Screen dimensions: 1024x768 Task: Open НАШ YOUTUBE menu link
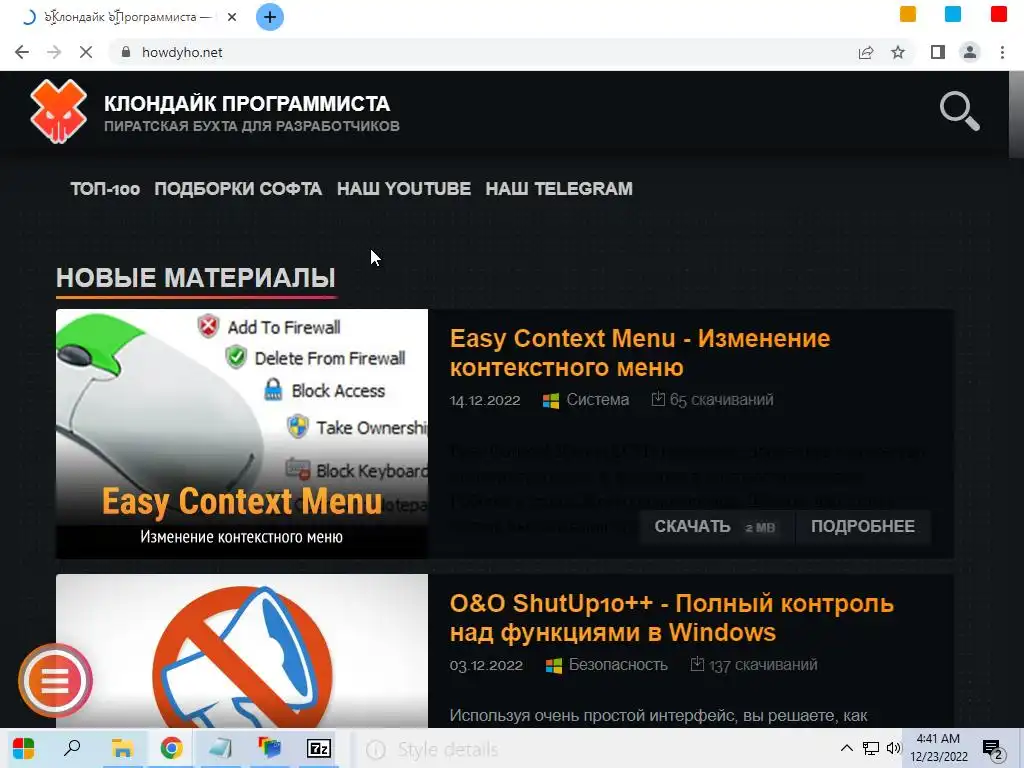click(x=404, y=189)
